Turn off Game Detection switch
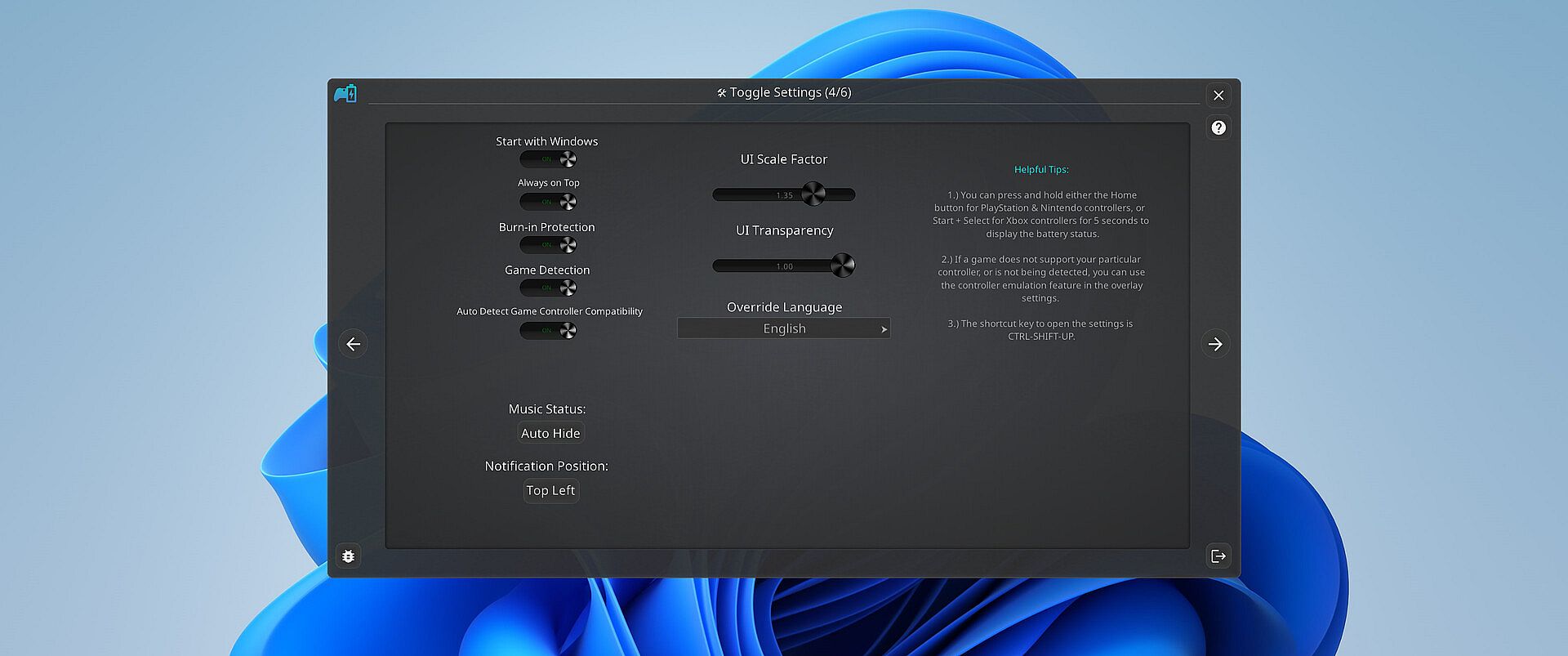Viewport: 1568px width, 656px height. [x=548, y=288]
